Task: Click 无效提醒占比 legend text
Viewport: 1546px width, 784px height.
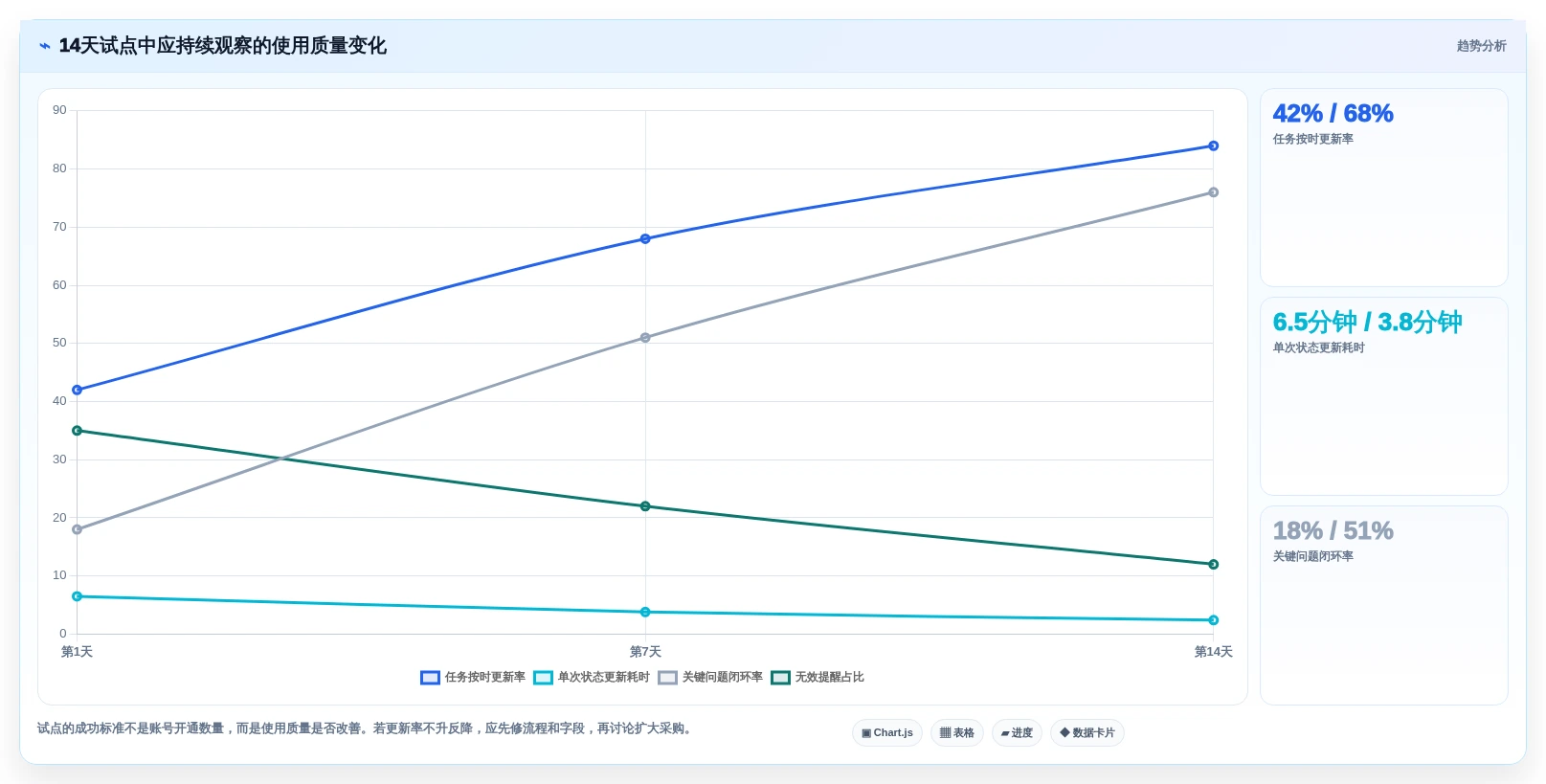Action: click(829, 678)
